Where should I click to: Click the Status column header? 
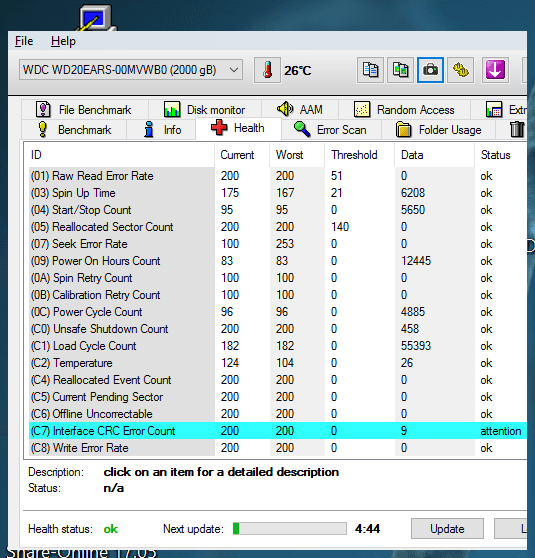pos(501,155)
